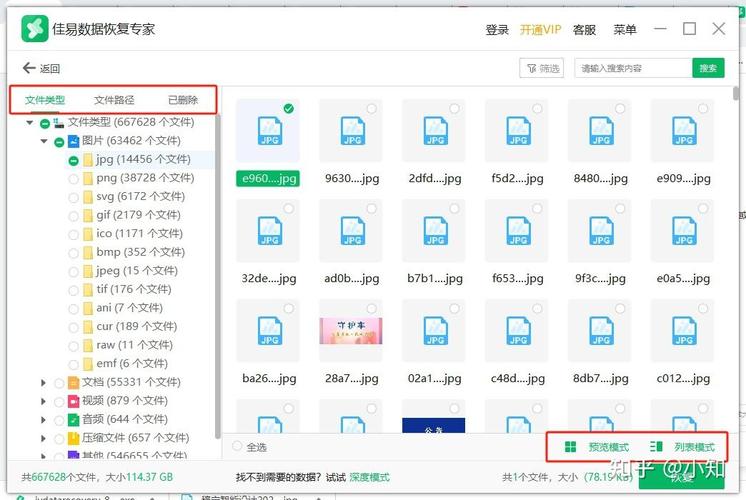Open the 28a7....jpg thumbnail preview
The image size is (746, 500).
click(x=351, y=331)
